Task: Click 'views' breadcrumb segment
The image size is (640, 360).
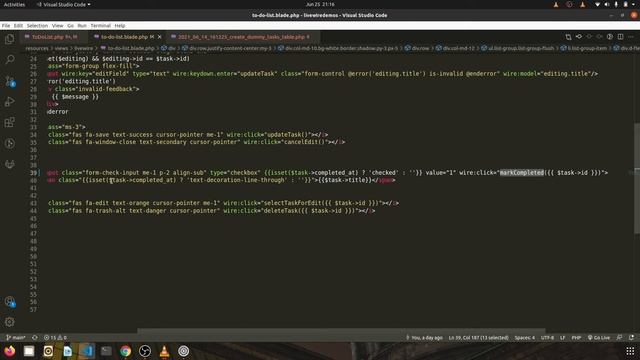Action: coord(61,48)
